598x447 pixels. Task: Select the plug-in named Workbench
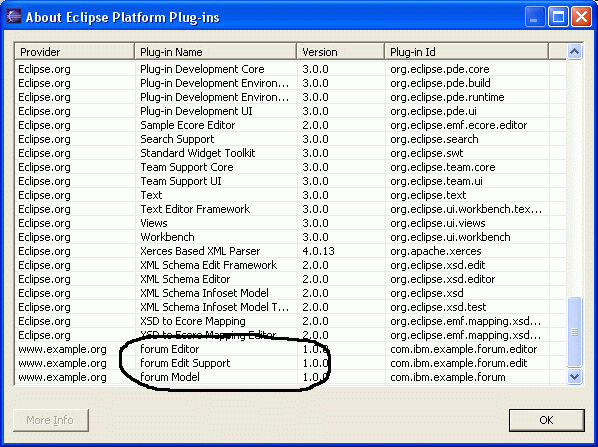pyautogui.click(x=290, y=237)
